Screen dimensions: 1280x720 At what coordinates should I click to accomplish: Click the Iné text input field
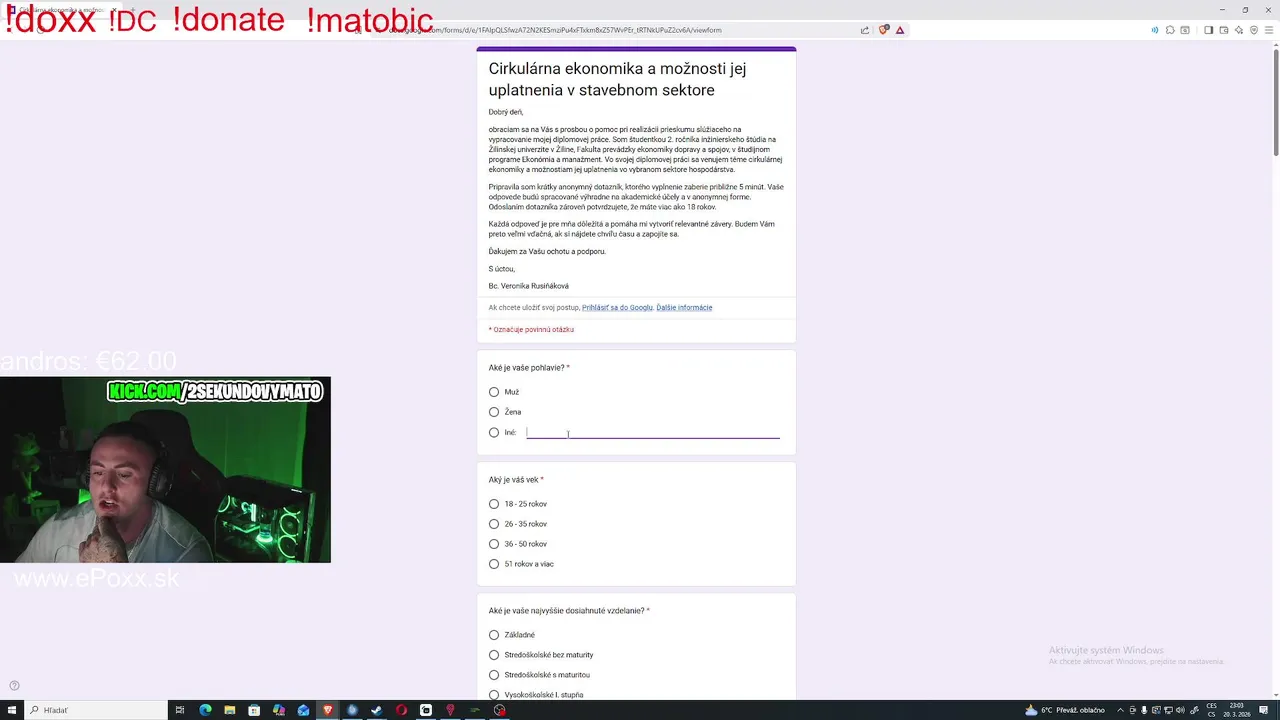(653, 433)
